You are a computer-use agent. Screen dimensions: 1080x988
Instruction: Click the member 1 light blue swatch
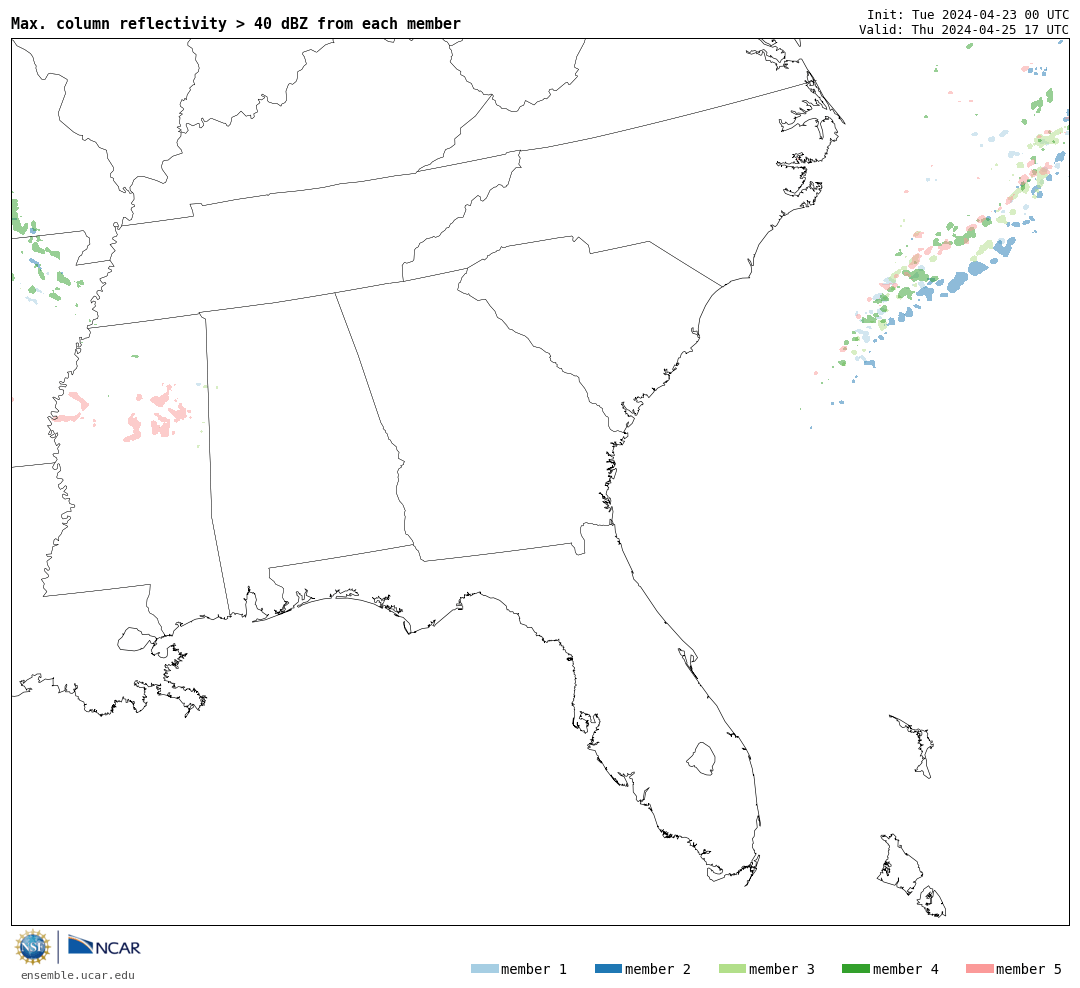pos(485,969)
